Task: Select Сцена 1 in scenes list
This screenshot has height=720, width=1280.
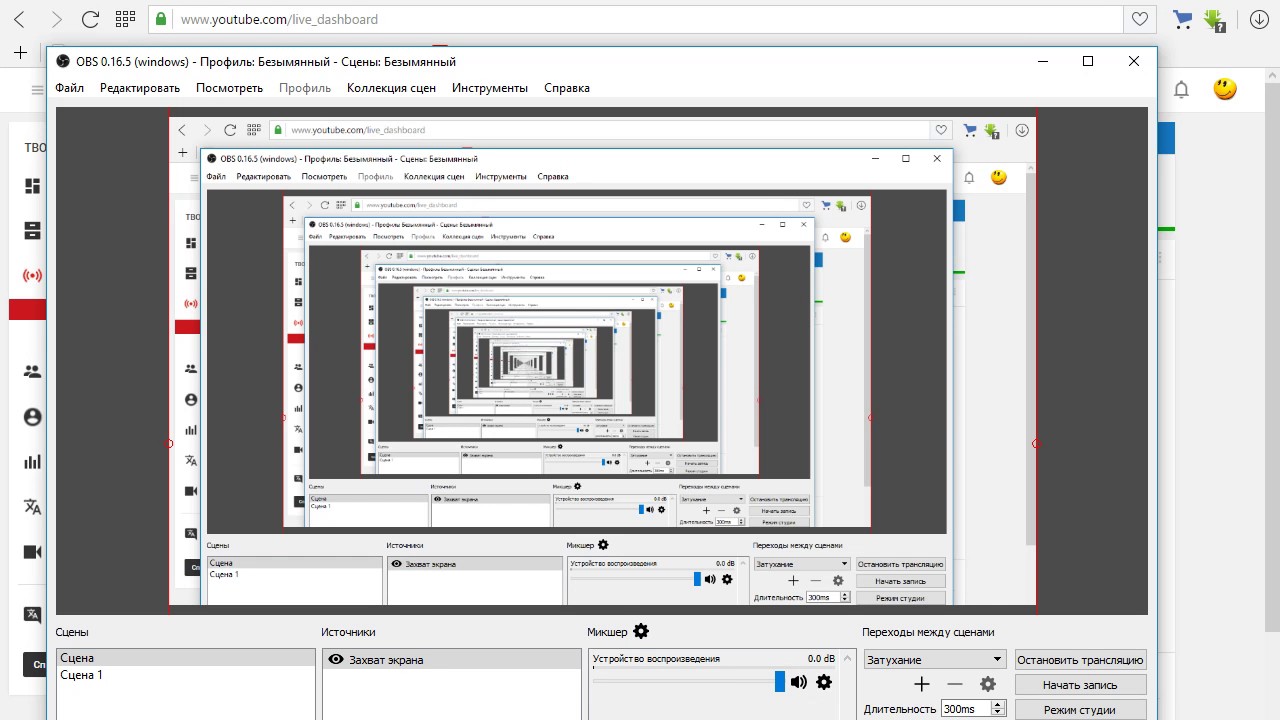Action: click(186, 675)
